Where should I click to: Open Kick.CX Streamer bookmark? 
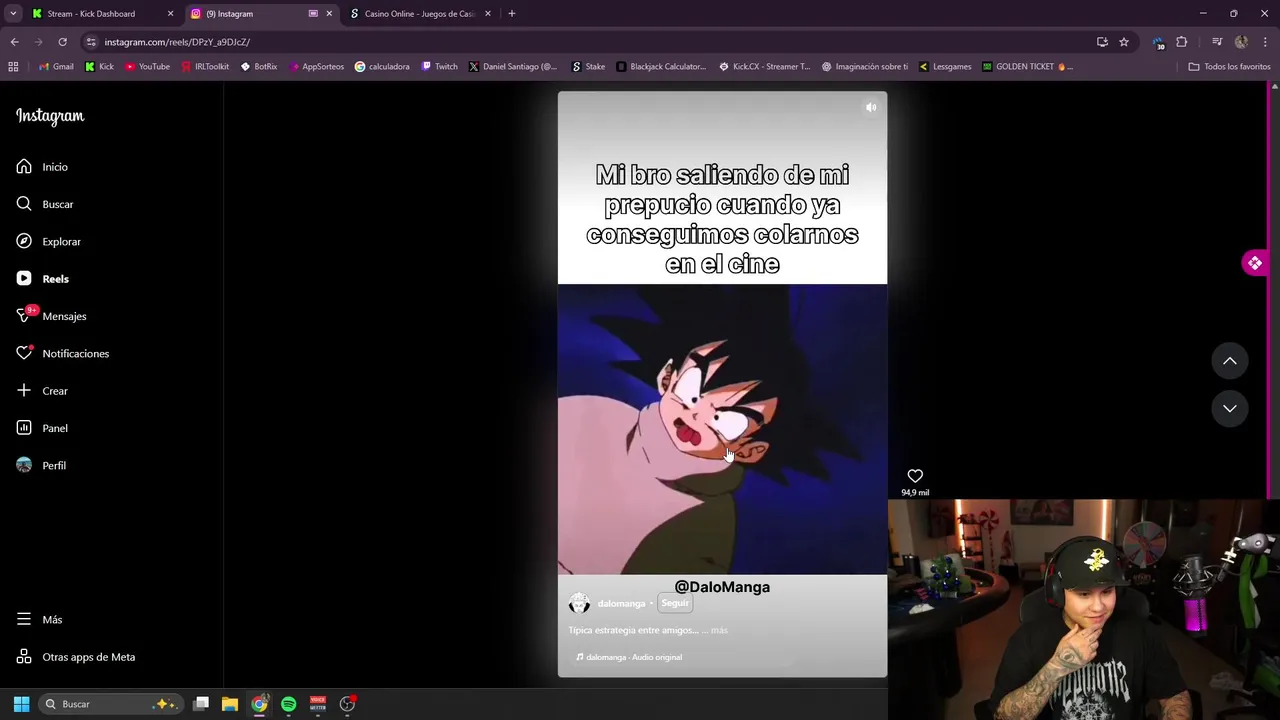tap(765, 67)
